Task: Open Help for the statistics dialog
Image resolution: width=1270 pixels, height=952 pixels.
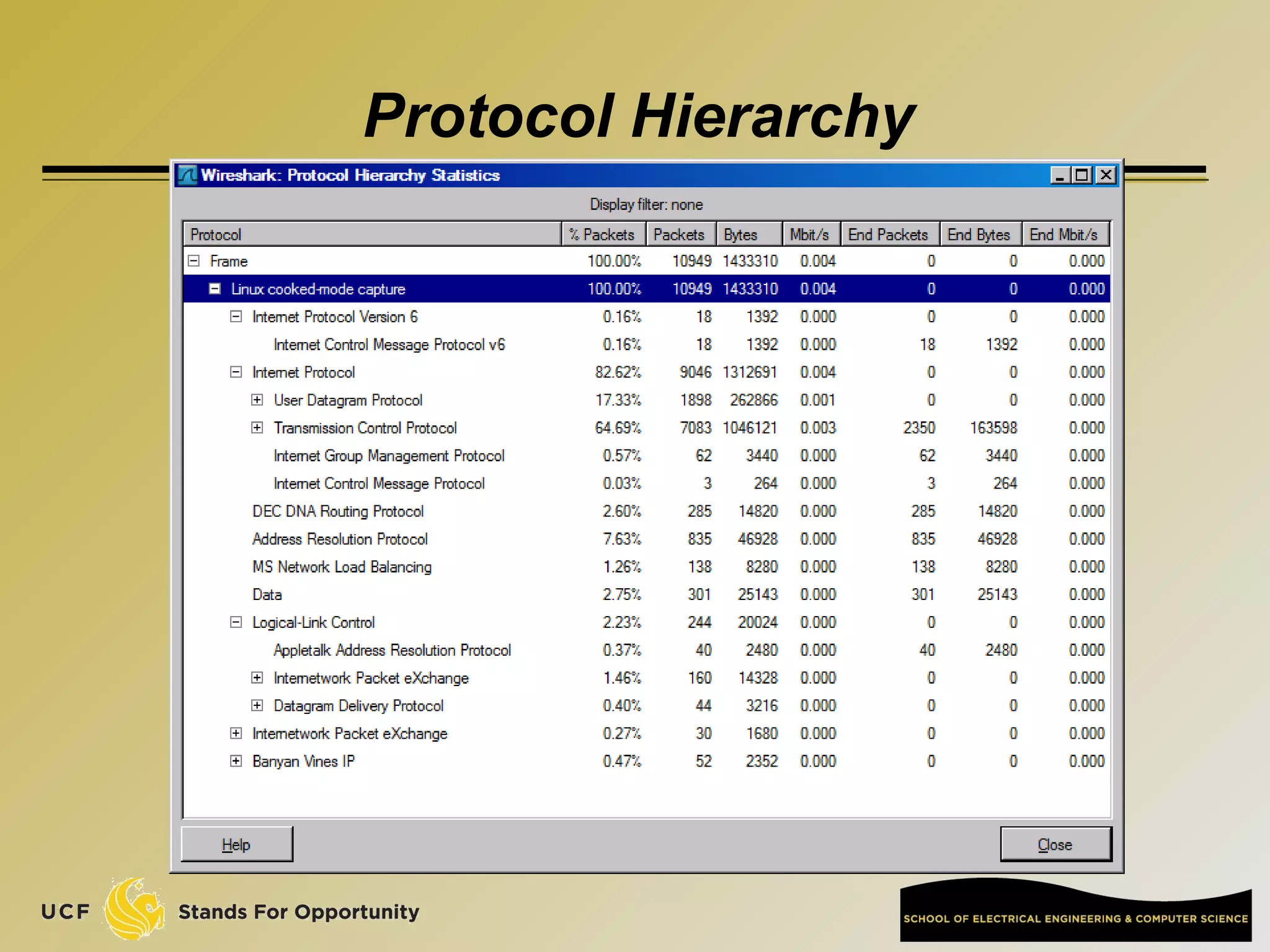Action: click(237, 844)
